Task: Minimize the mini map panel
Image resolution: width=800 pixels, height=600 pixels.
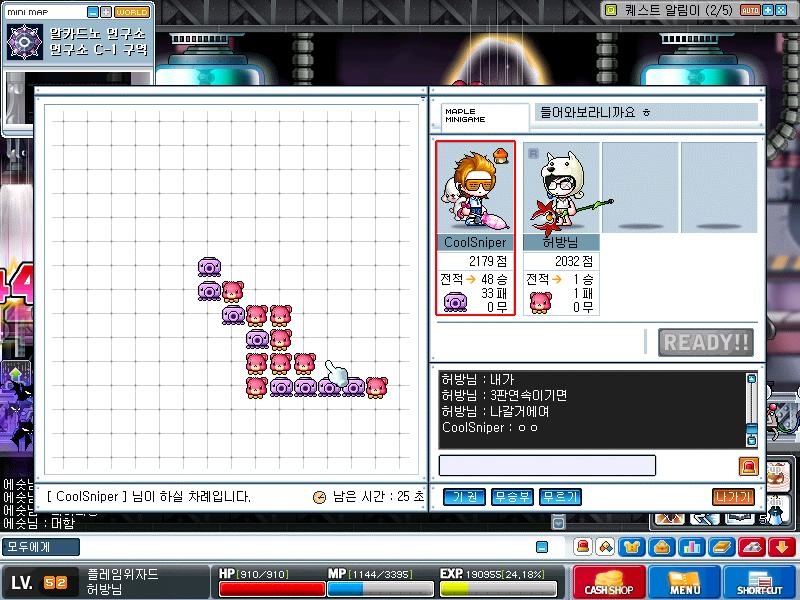Action: 92,12
